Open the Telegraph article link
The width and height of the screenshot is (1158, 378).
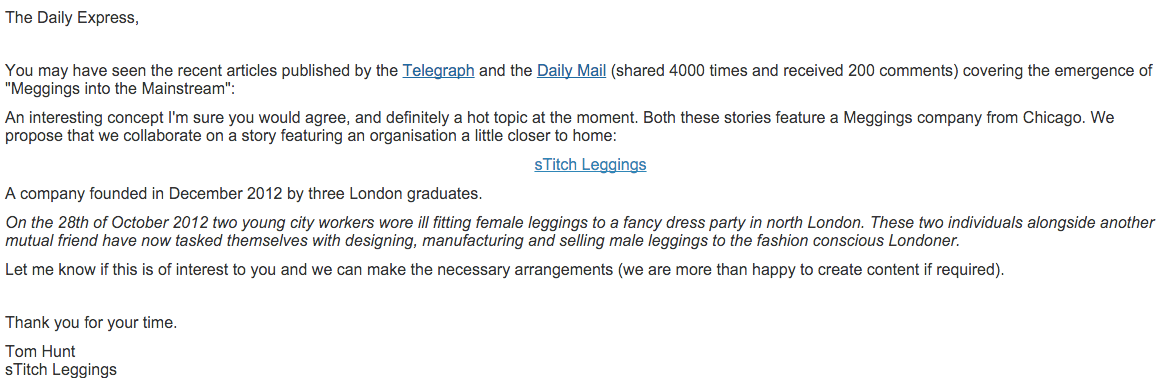point(438,71)
